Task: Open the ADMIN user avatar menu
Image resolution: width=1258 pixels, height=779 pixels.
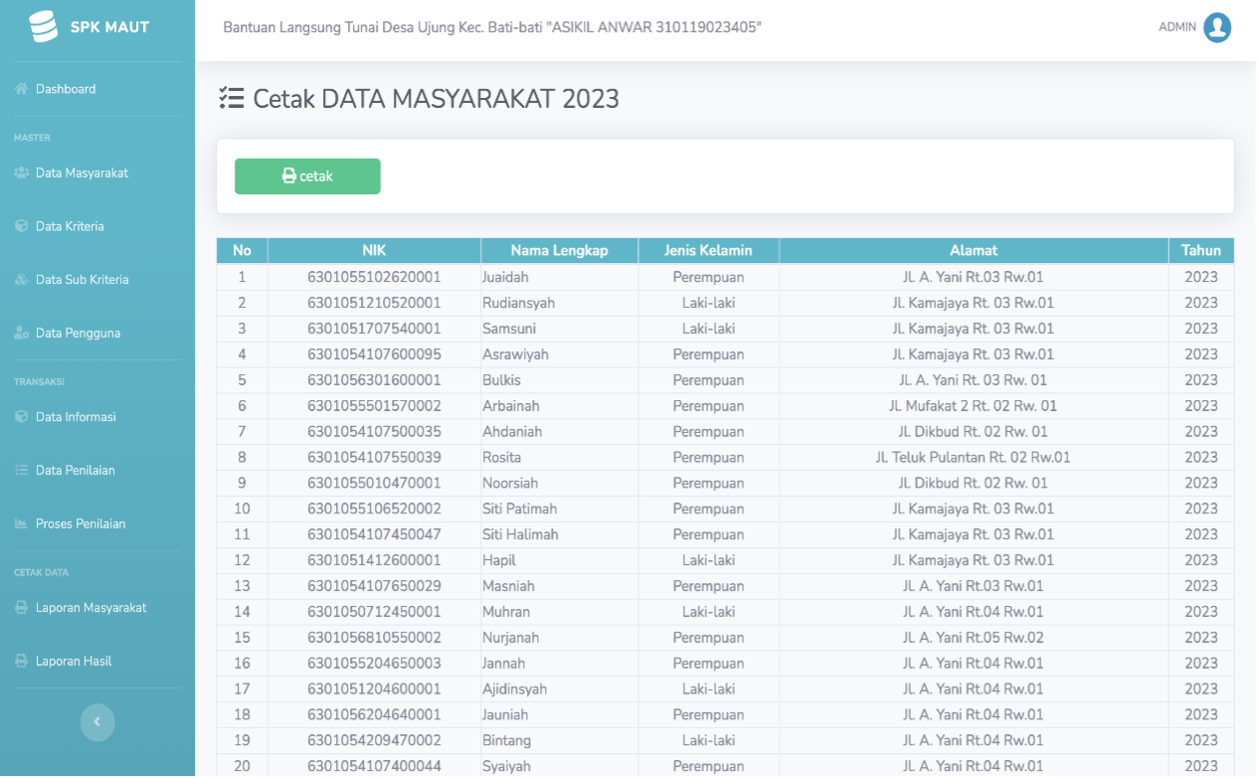Action: point(1217,27)
